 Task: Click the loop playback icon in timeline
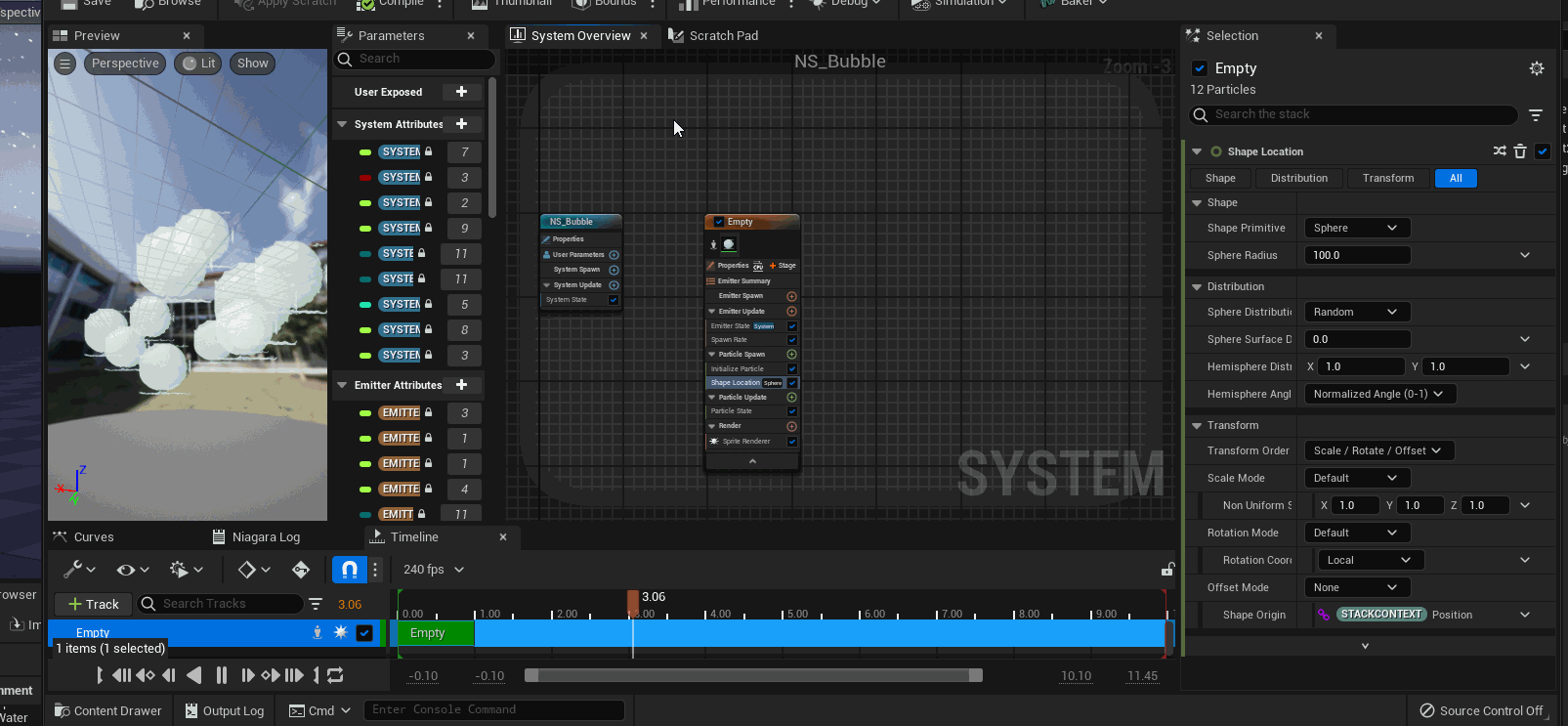(335, 675)
